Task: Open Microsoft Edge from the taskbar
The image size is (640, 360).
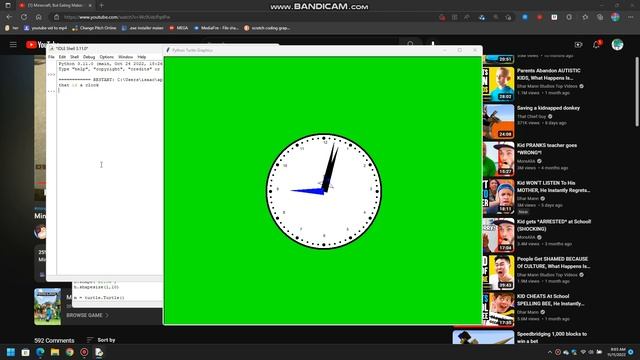Action: pyautogui.click(x=40, y=352)
